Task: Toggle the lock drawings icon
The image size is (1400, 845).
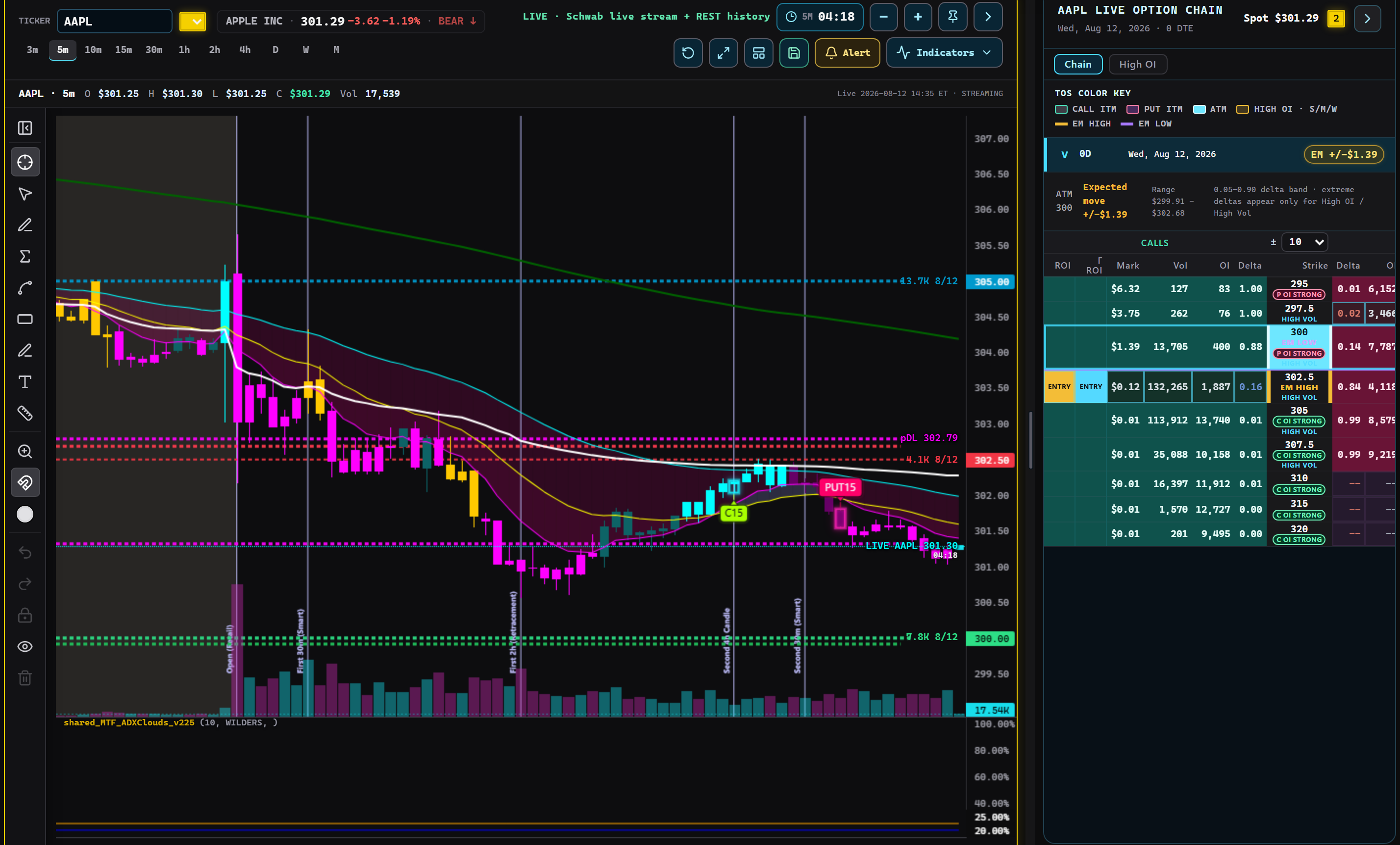Action: pos(25,616)
